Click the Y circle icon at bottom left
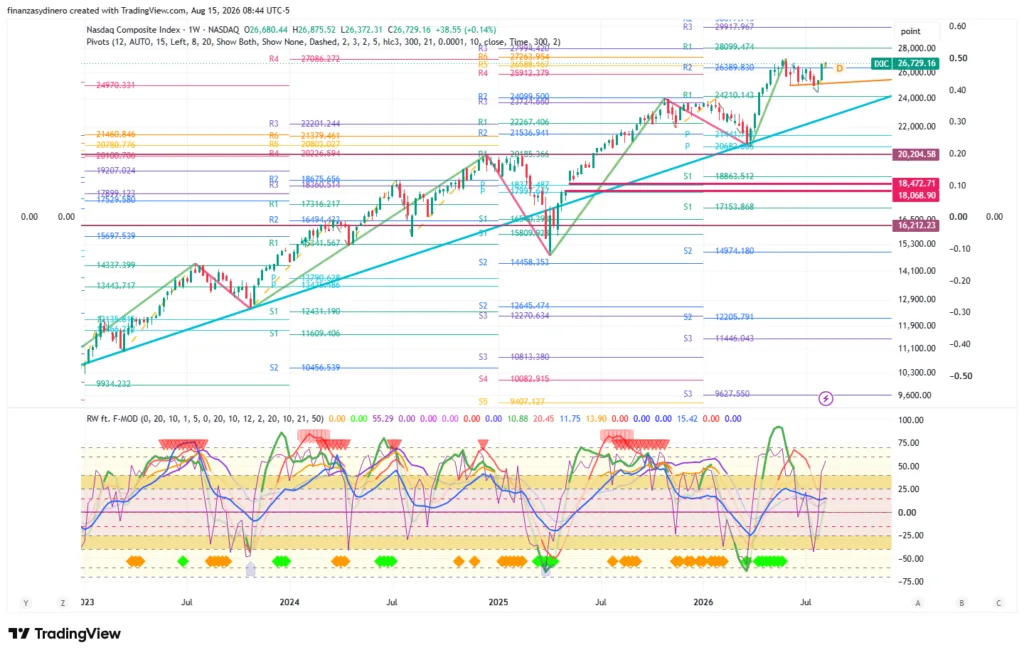This screenshot has height=655, width=1024. 25,603
